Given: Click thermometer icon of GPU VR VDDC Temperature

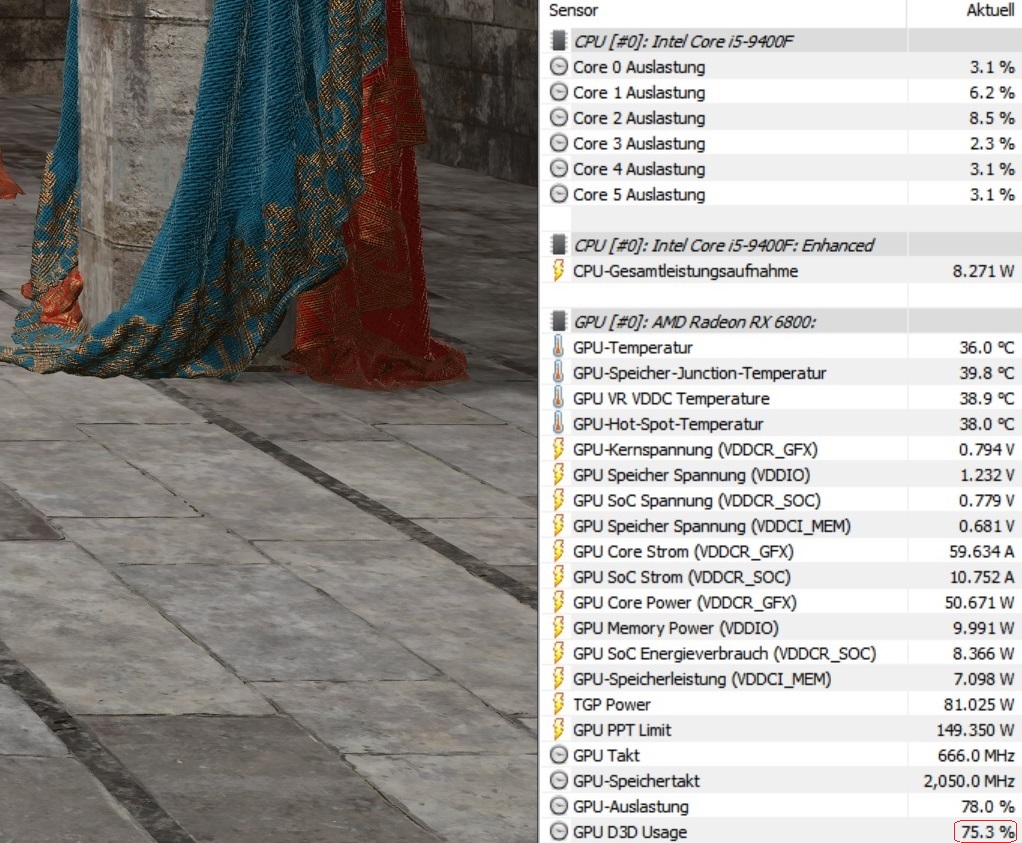Looking at the screenshot, I should click(x=558, y=398).
